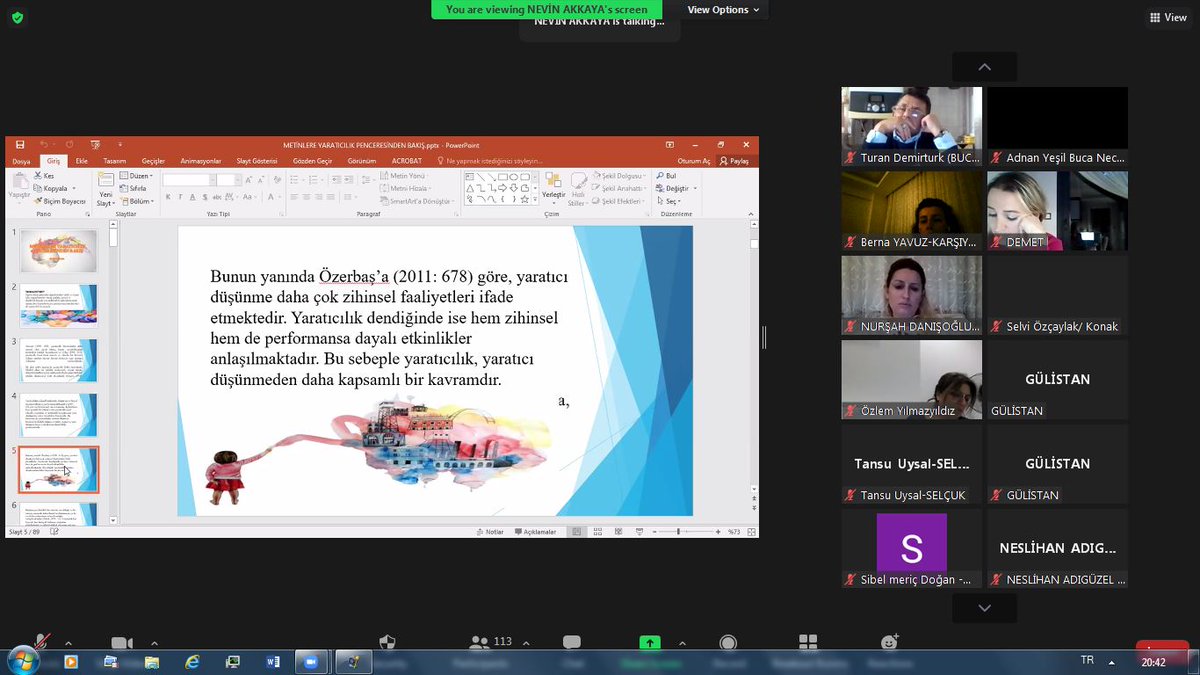The width and height of the screenshot is (1200, 675).
Task: Click the Paylaş share button
Action: pos(735,161)
